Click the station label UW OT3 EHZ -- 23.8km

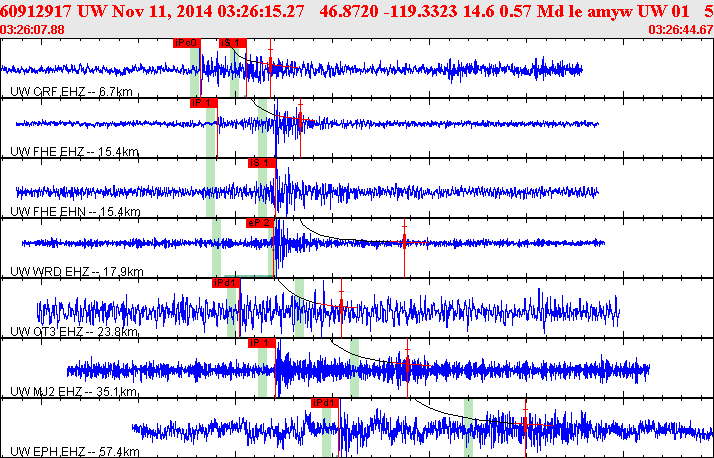pos(74,331)
